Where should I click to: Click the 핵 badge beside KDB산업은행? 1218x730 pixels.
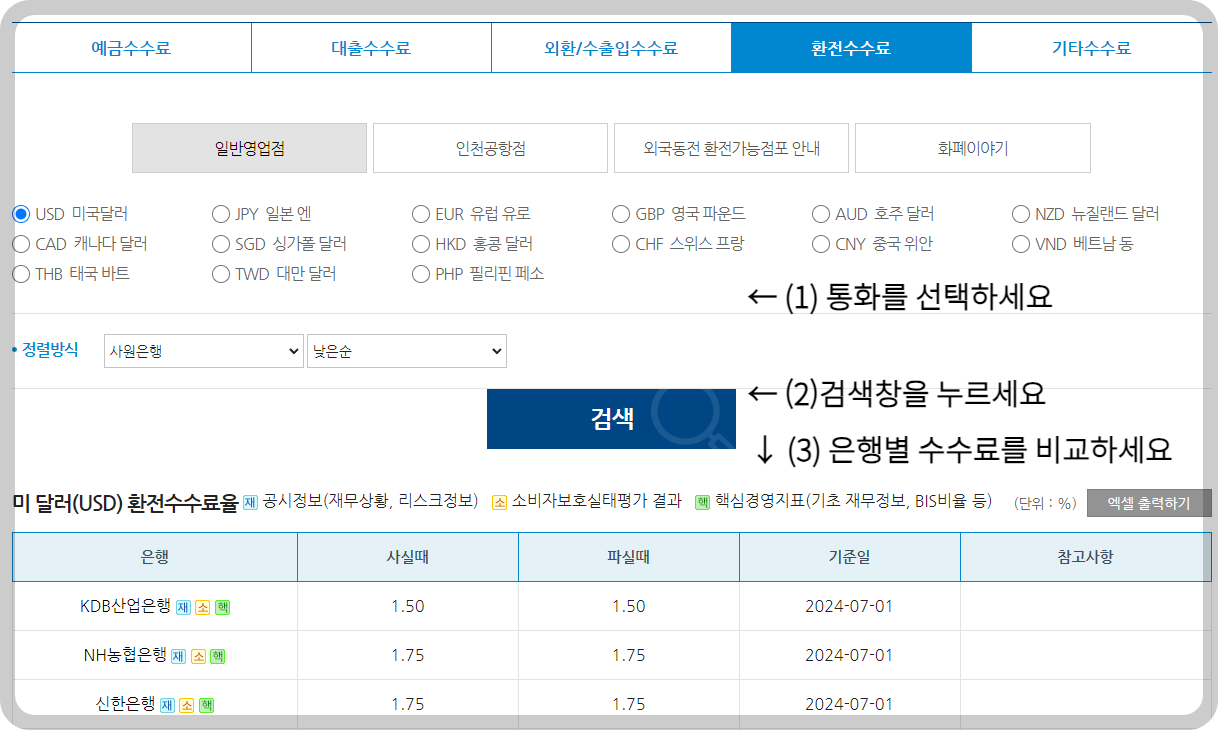click(x=221, y=607)
